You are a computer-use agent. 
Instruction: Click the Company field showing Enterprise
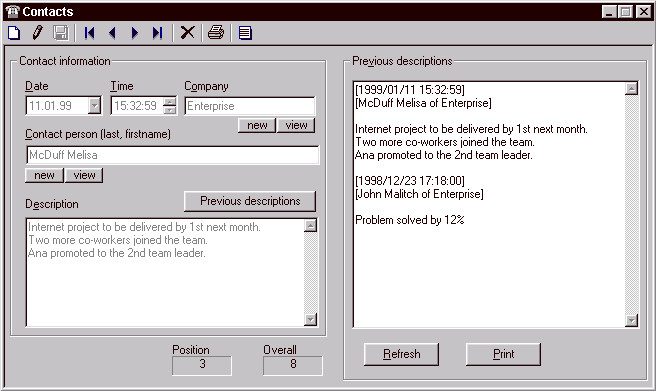point(249,106)
